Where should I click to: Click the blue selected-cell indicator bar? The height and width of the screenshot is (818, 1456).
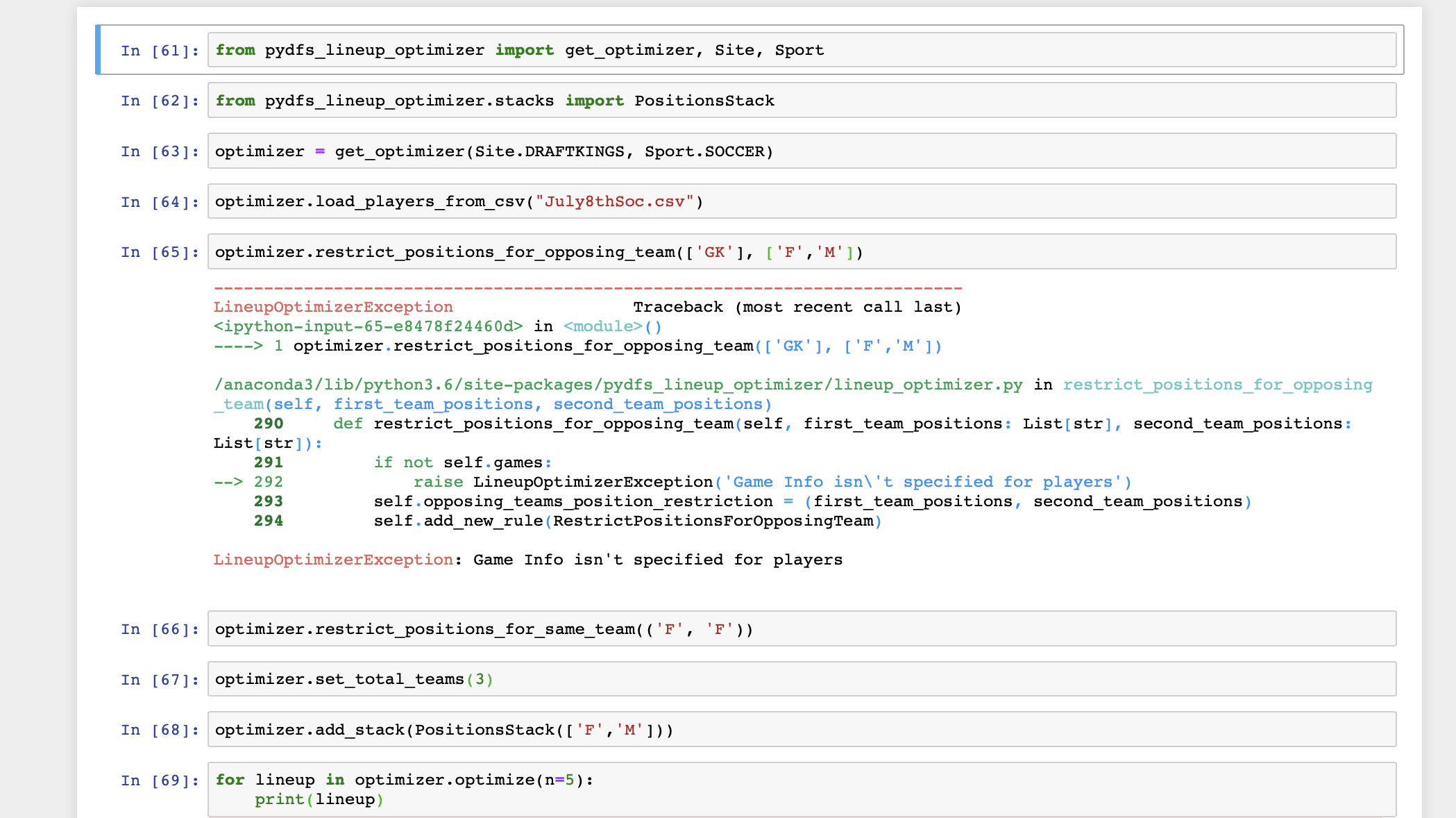[98, 50]
